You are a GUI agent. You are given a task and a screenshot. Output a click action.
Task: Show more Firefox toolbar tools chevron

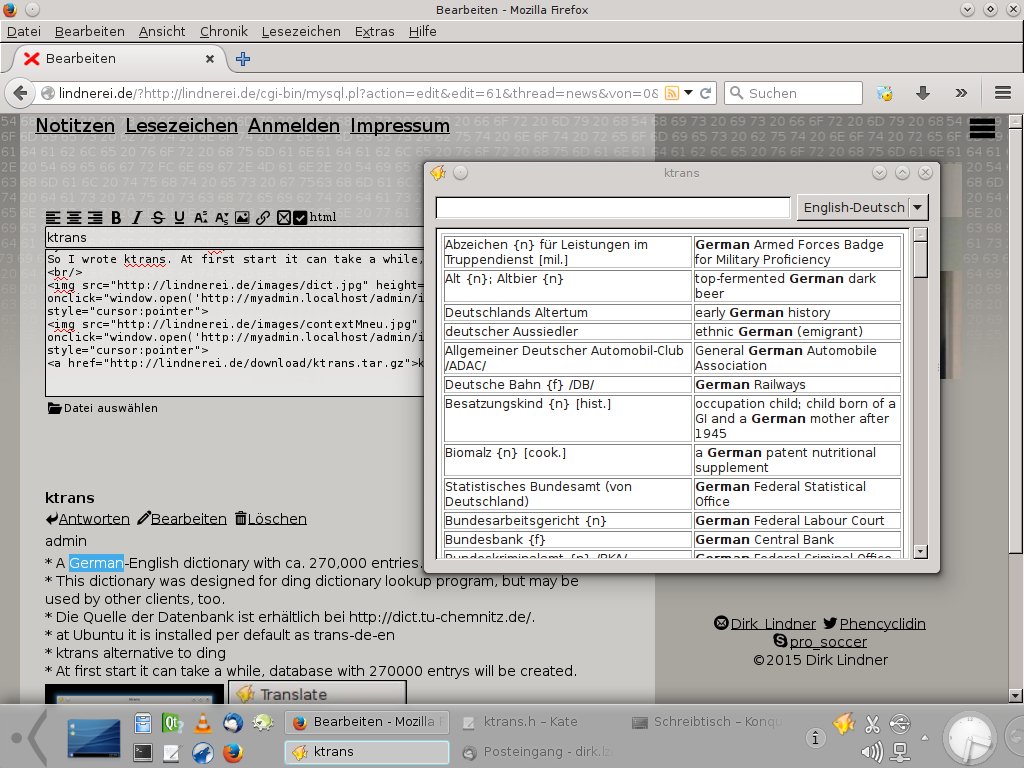click(x=961, y=93)
